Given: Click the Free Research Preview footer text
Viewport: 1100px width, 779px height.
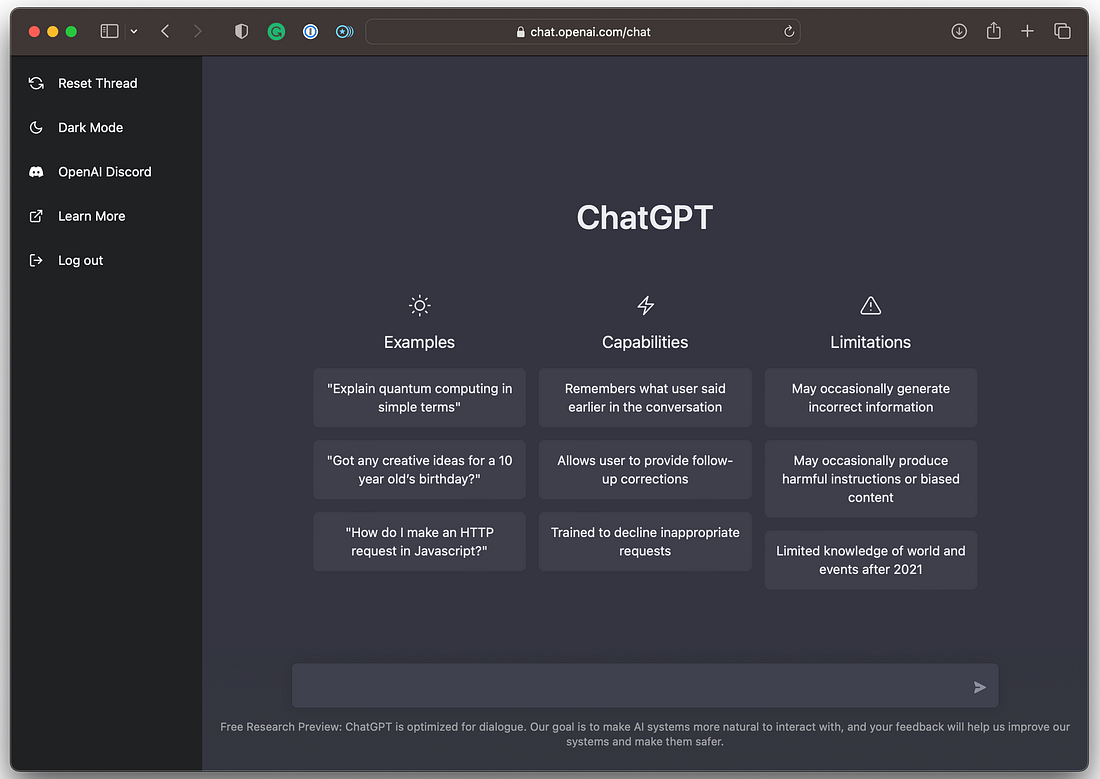Looking at the screenshot, I should 645,734.
